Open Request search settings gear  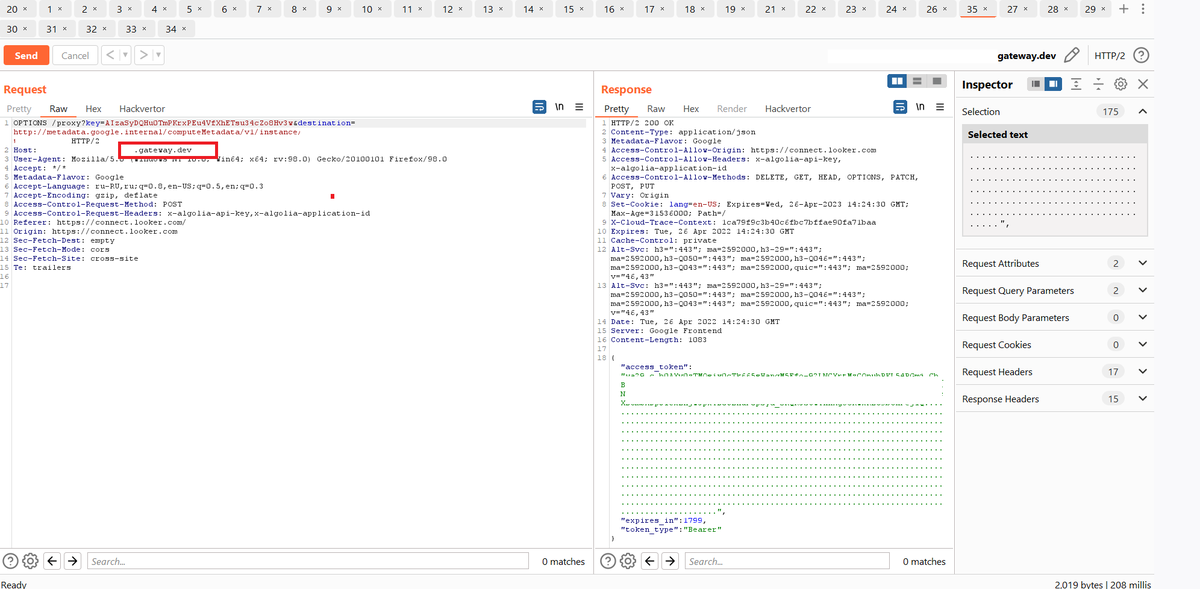(31, 561)
